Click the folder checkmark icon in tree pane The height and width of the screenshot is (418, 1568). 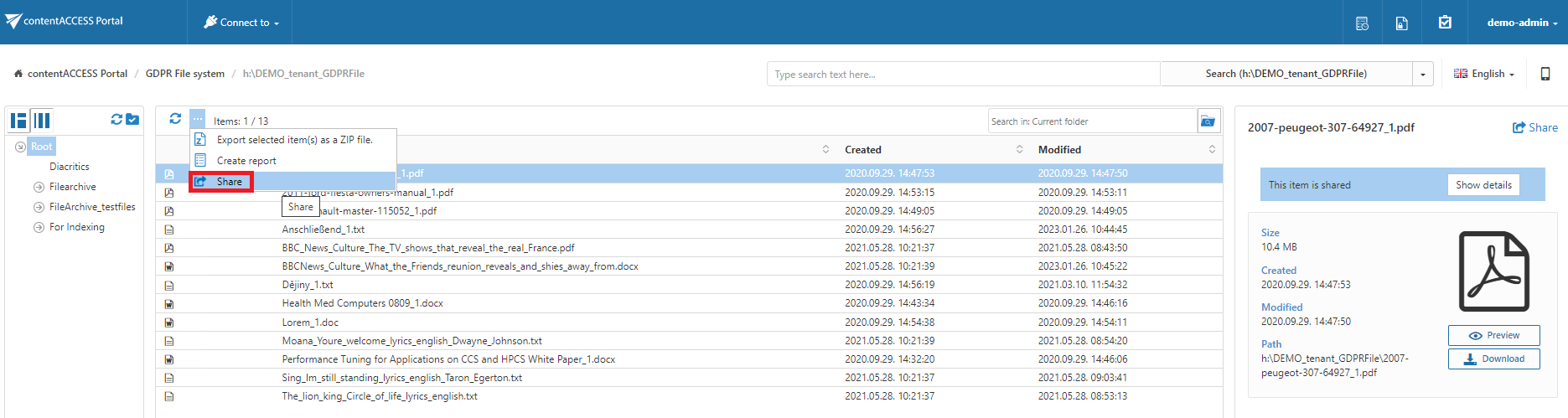tap(132, 120)
